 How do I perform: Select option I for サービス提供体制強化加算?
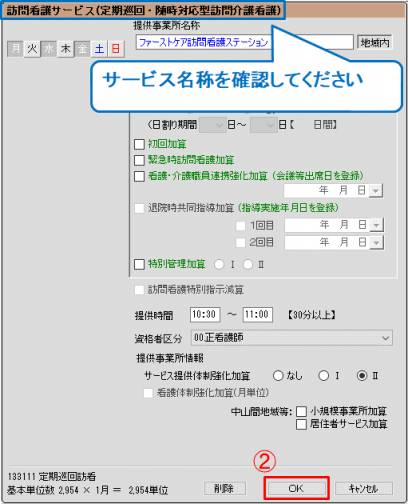[324, 376]
